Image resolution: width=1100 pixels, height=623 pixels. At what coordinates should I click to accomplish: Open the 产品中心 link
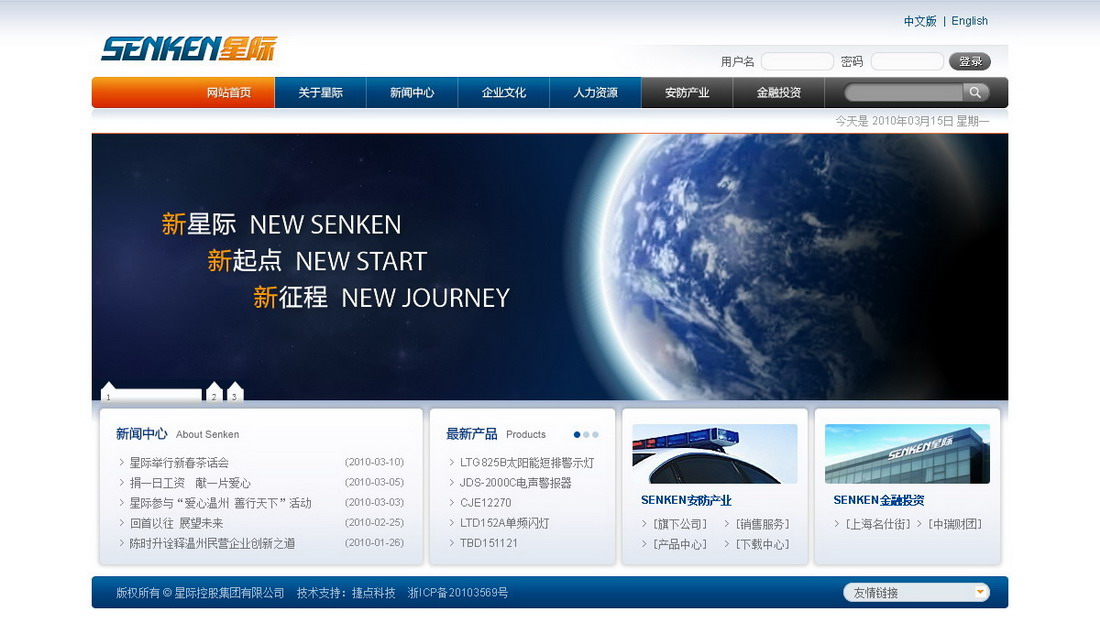(680, 544)
